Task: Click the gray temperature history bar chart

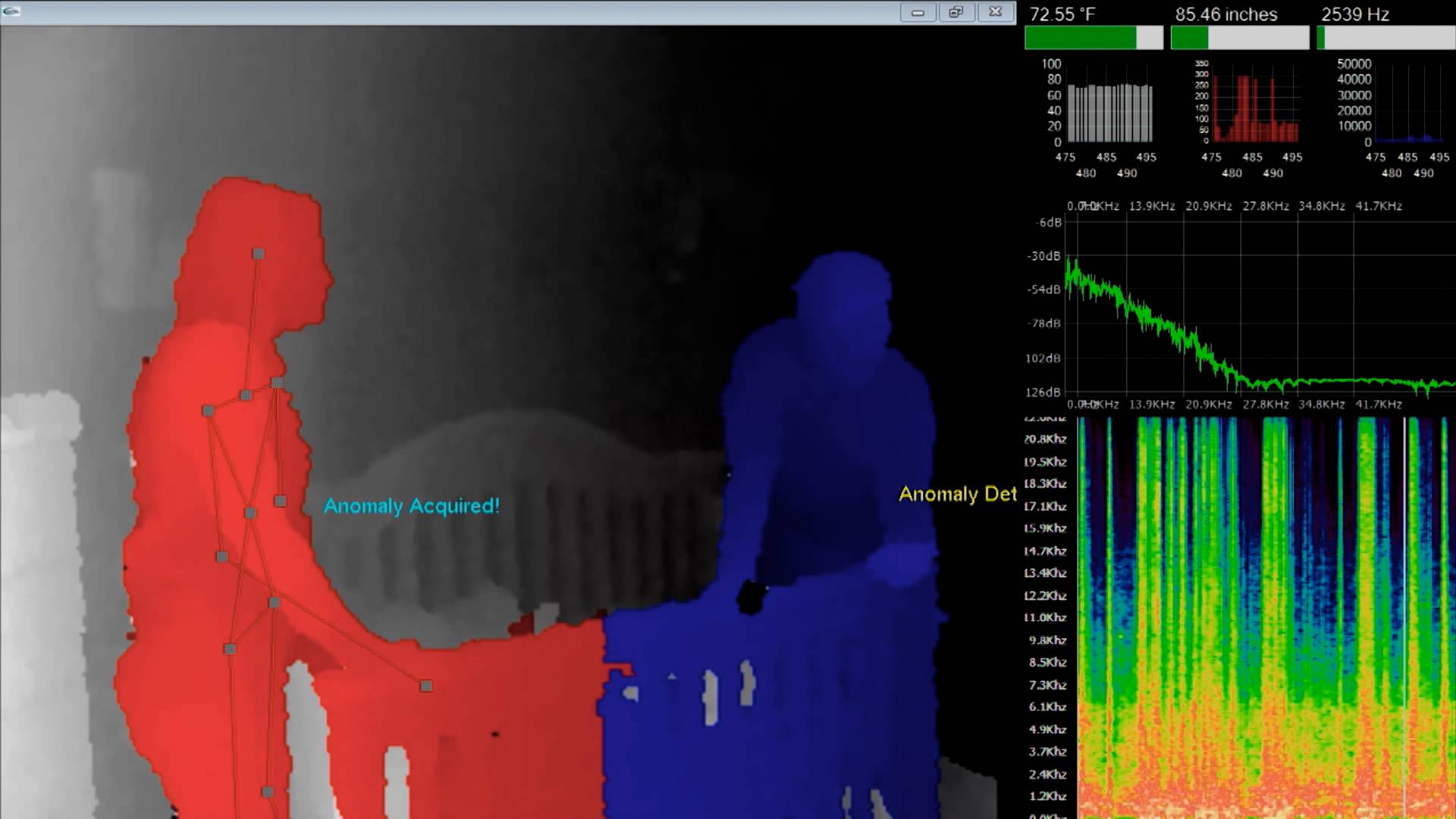Action: 1110,112
